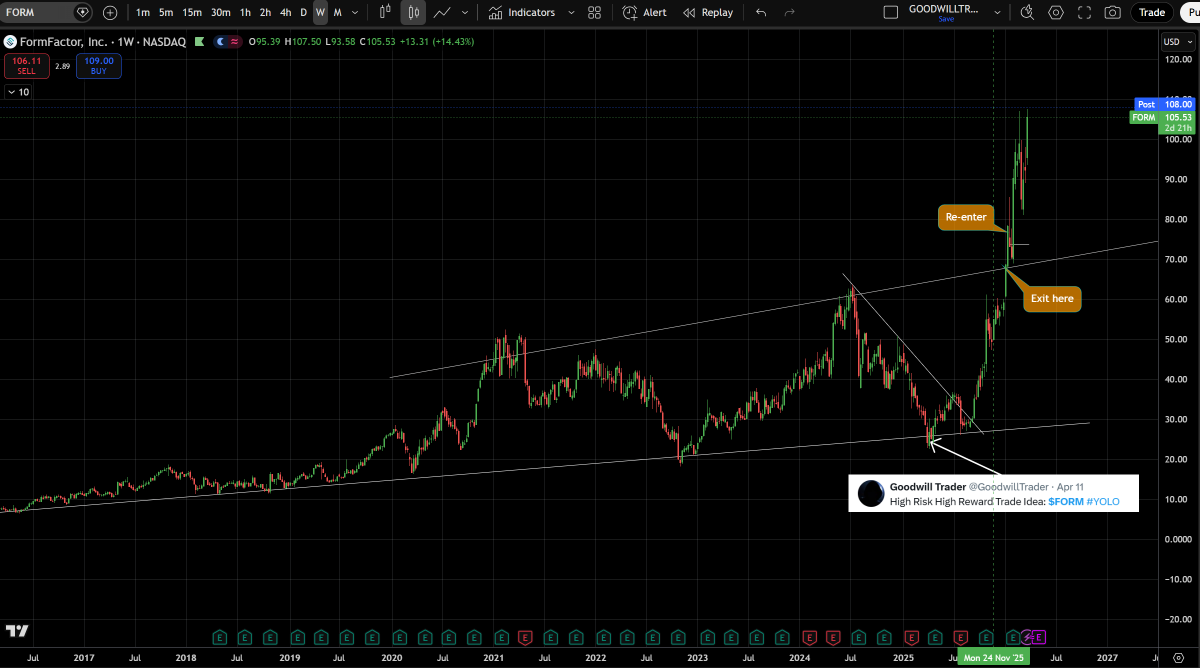1200x668 pixels.
Task: Open the indicator templates grid icon
Action: pos(595,12)
